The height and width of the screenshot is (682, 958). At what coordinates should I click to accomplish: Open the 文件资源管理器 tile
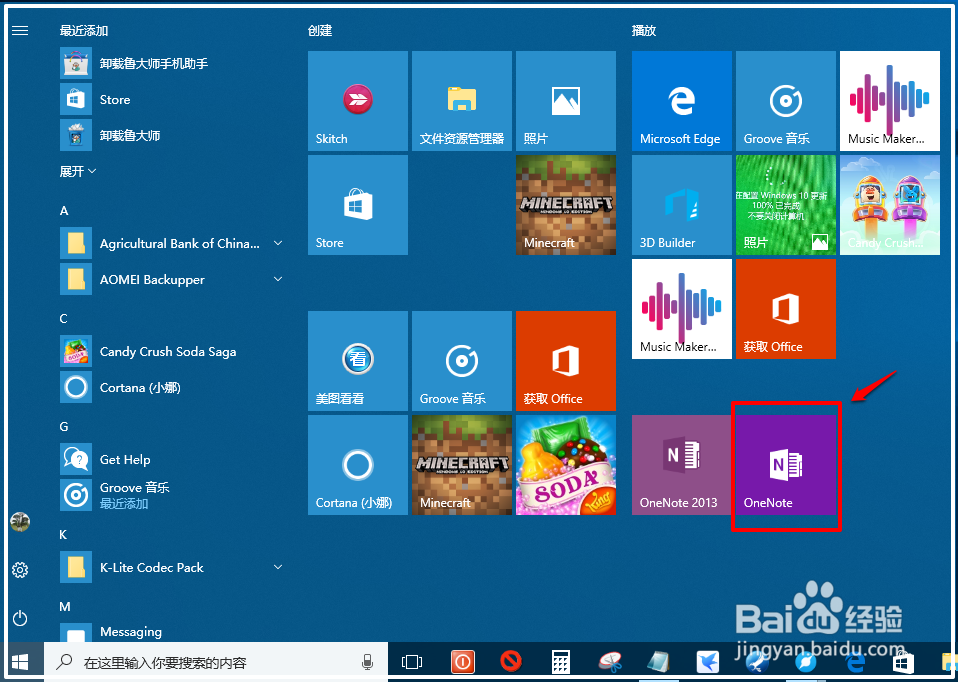pyautogui.click(x=461, y=101)
